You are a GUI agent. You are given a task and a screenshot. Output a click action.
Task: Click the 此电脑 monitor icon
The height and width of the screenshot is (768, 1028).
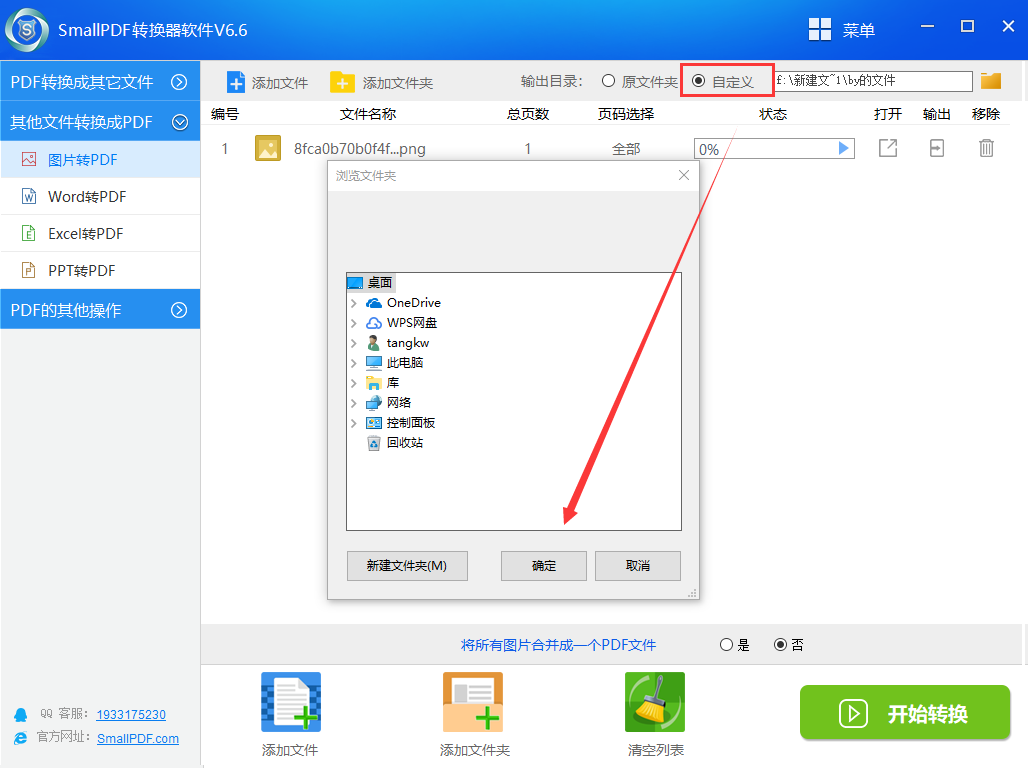[x=374, y=363]
